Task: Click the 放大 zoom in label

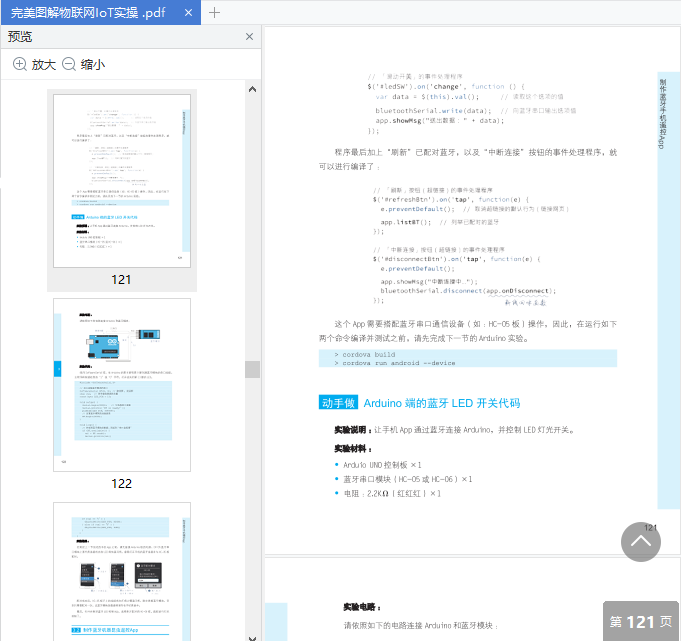Action: click(x=44, y=65)
